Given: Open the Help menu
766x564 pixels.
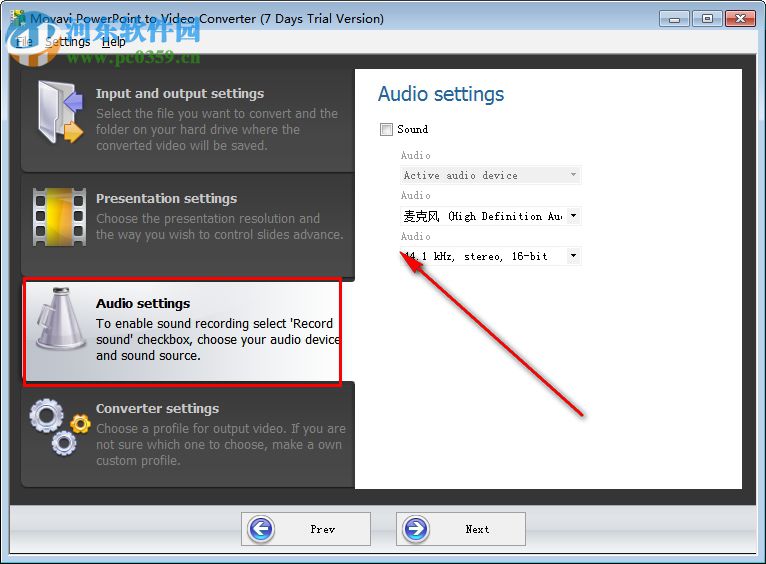Looking at the screenshot, I should click(114, 42).
